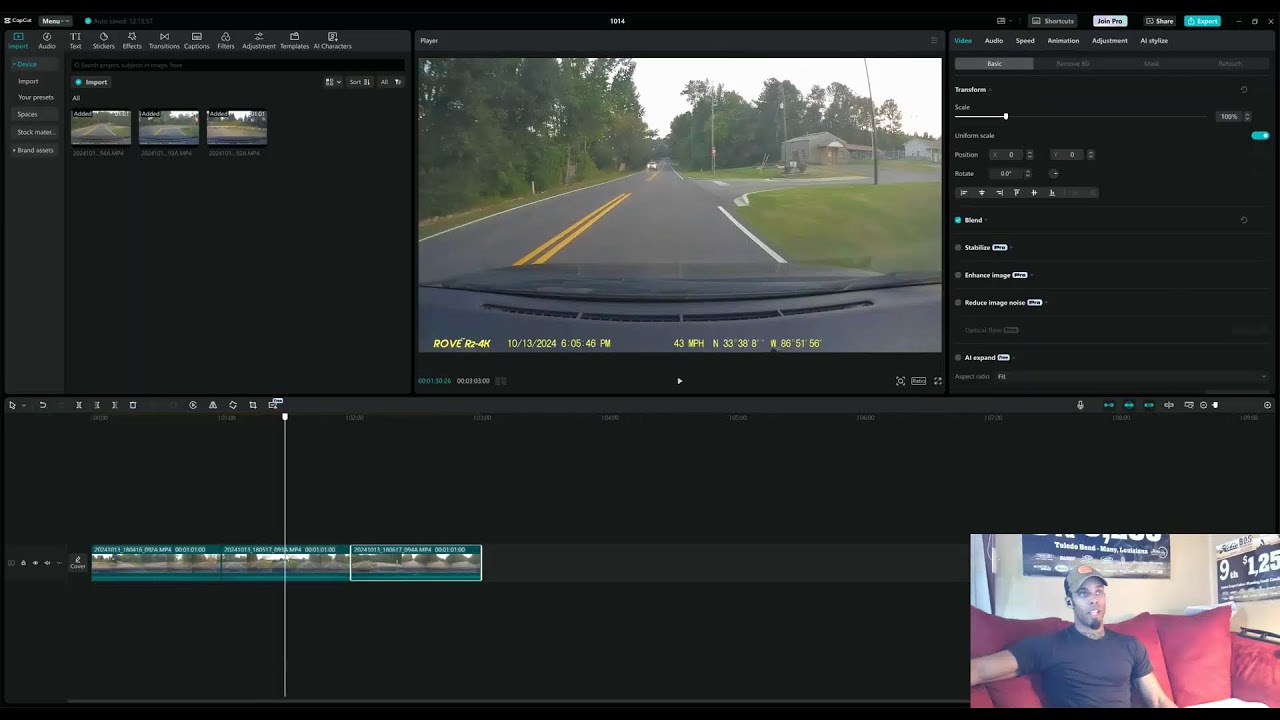Enable the Reduce image noise checkbox
This screenshot has width=1280, height=720.
(958, 302)
